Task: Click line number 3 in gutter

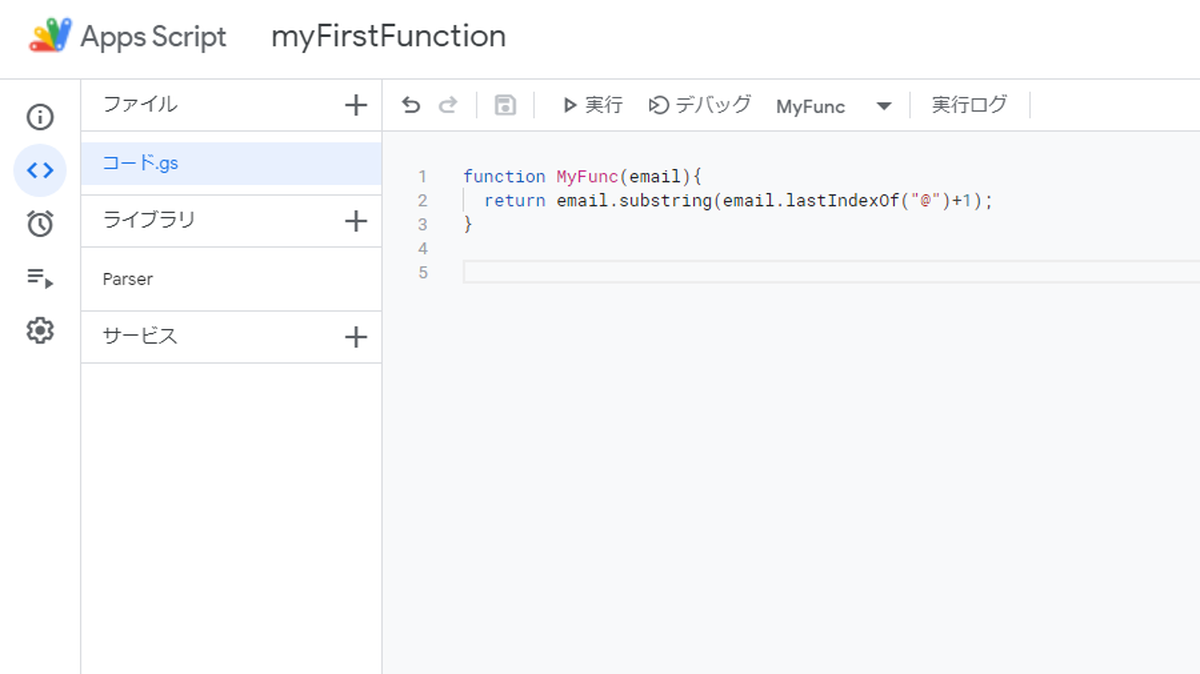Action: coord(423,224)
